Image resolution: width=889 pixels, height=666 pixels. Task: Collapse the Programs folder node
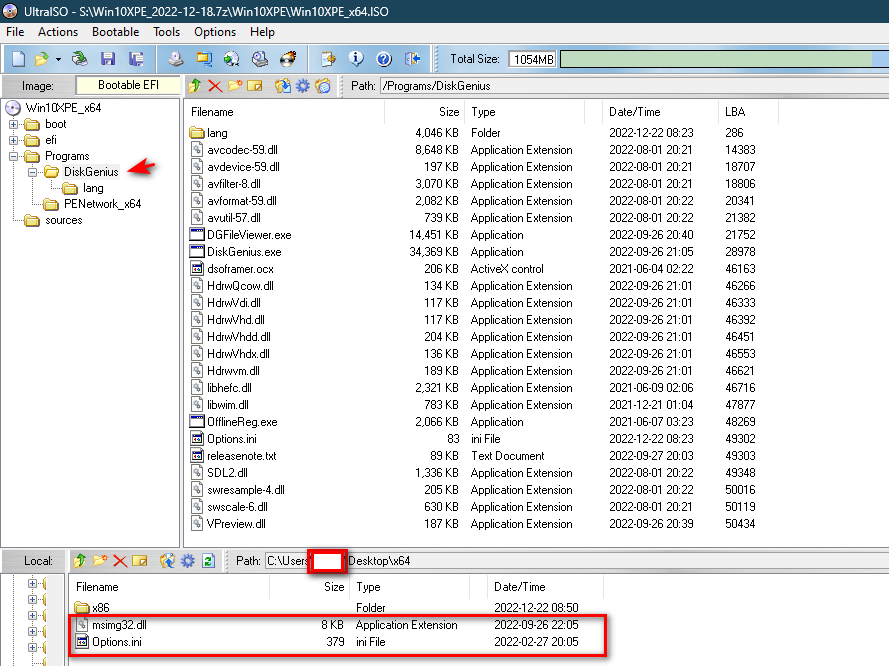click(14, 156)
